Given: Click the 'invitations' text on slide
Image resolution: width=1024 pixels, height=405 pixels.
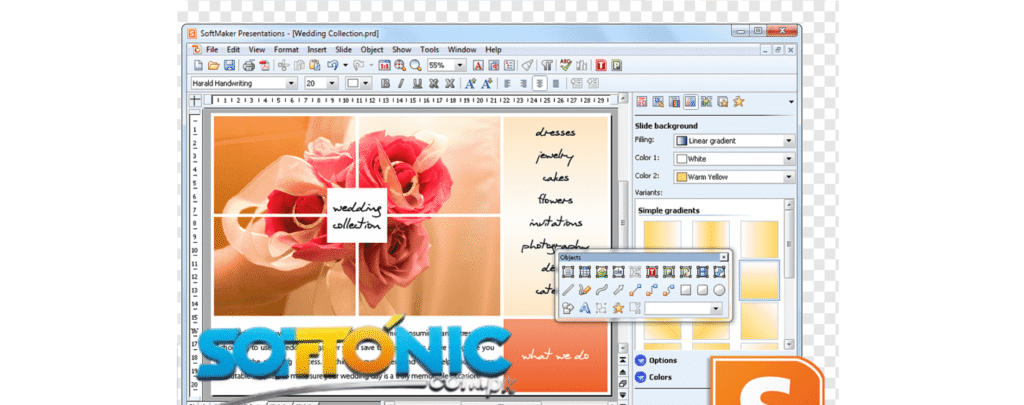Looking at the screenshot, I should (555, 222).
